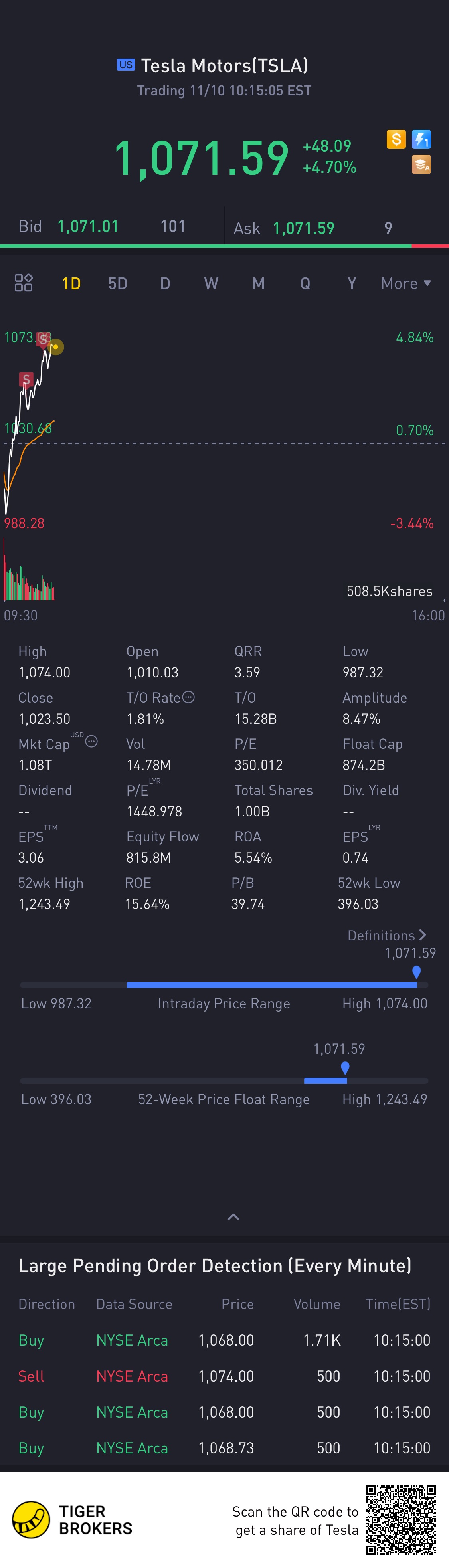Open T/O Rate info icon

tap(189, 697)
